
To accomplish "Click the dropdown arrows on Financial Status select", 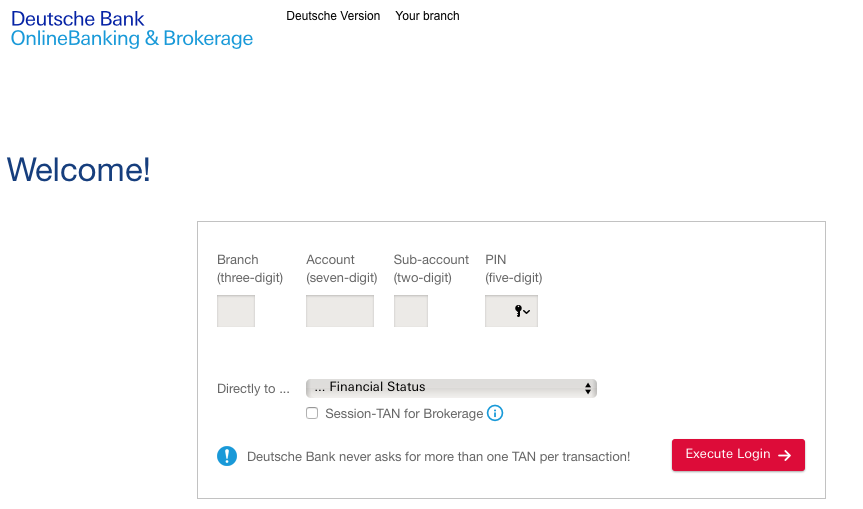I will coord(588,388).
